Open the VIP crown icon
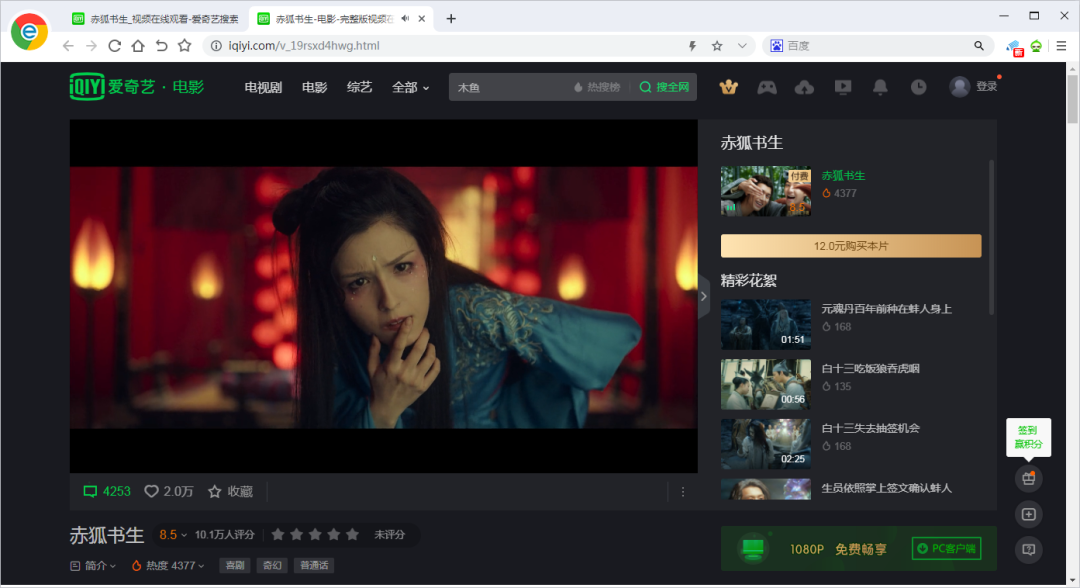 coord(729,87)
